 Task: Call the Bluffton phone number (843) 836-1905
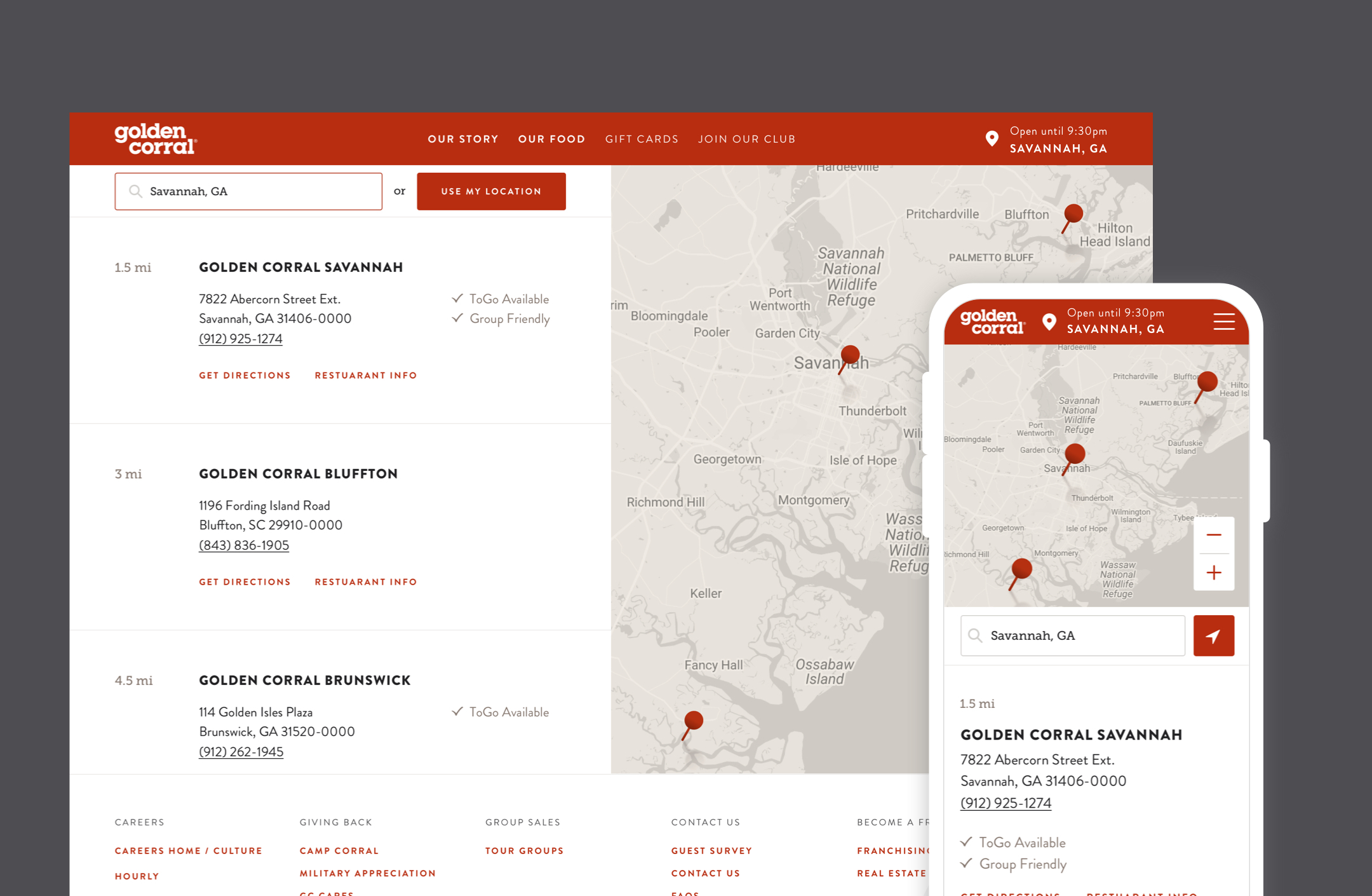(244, 545)
